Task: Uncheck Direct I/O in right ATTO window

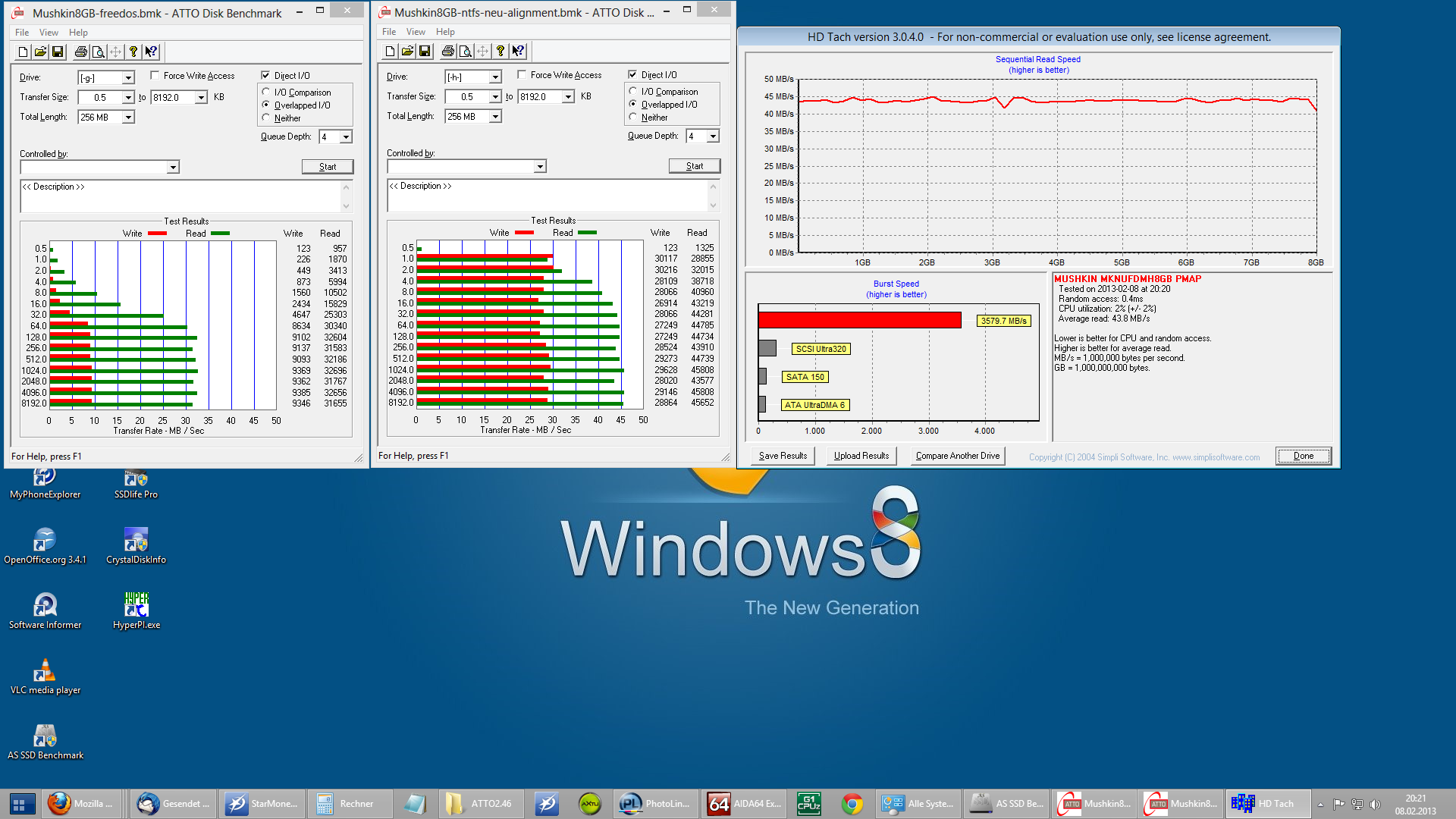Action: click(632, 74)
